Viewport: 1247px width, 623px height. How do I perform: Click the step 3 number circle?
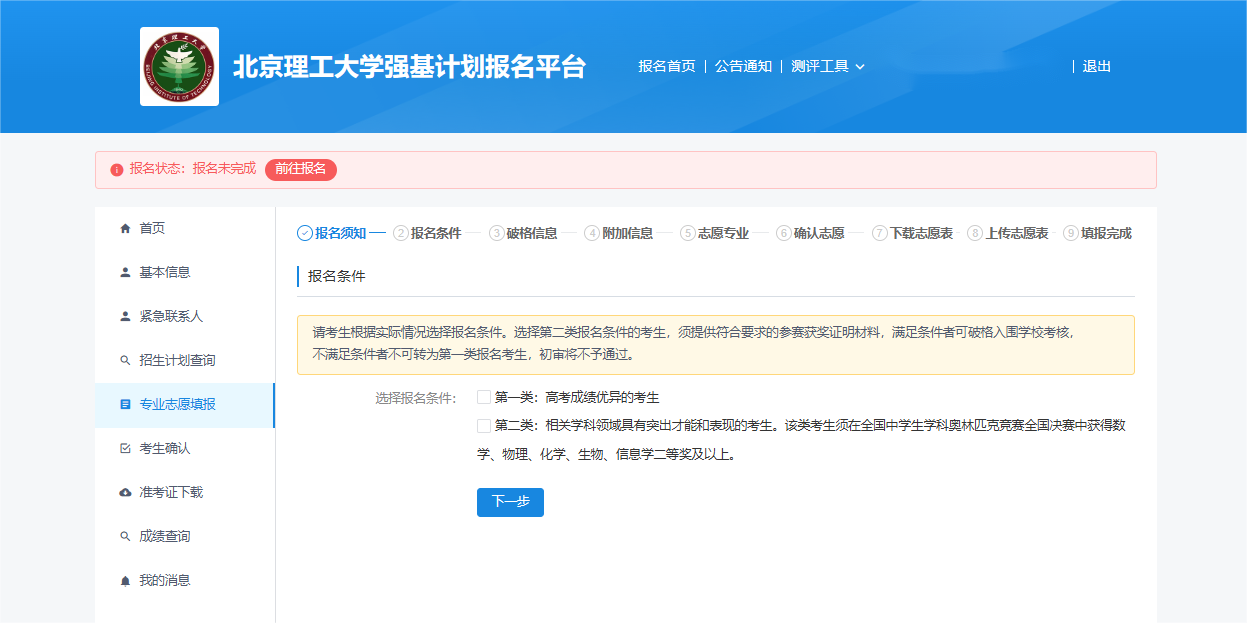click(497, 233)
